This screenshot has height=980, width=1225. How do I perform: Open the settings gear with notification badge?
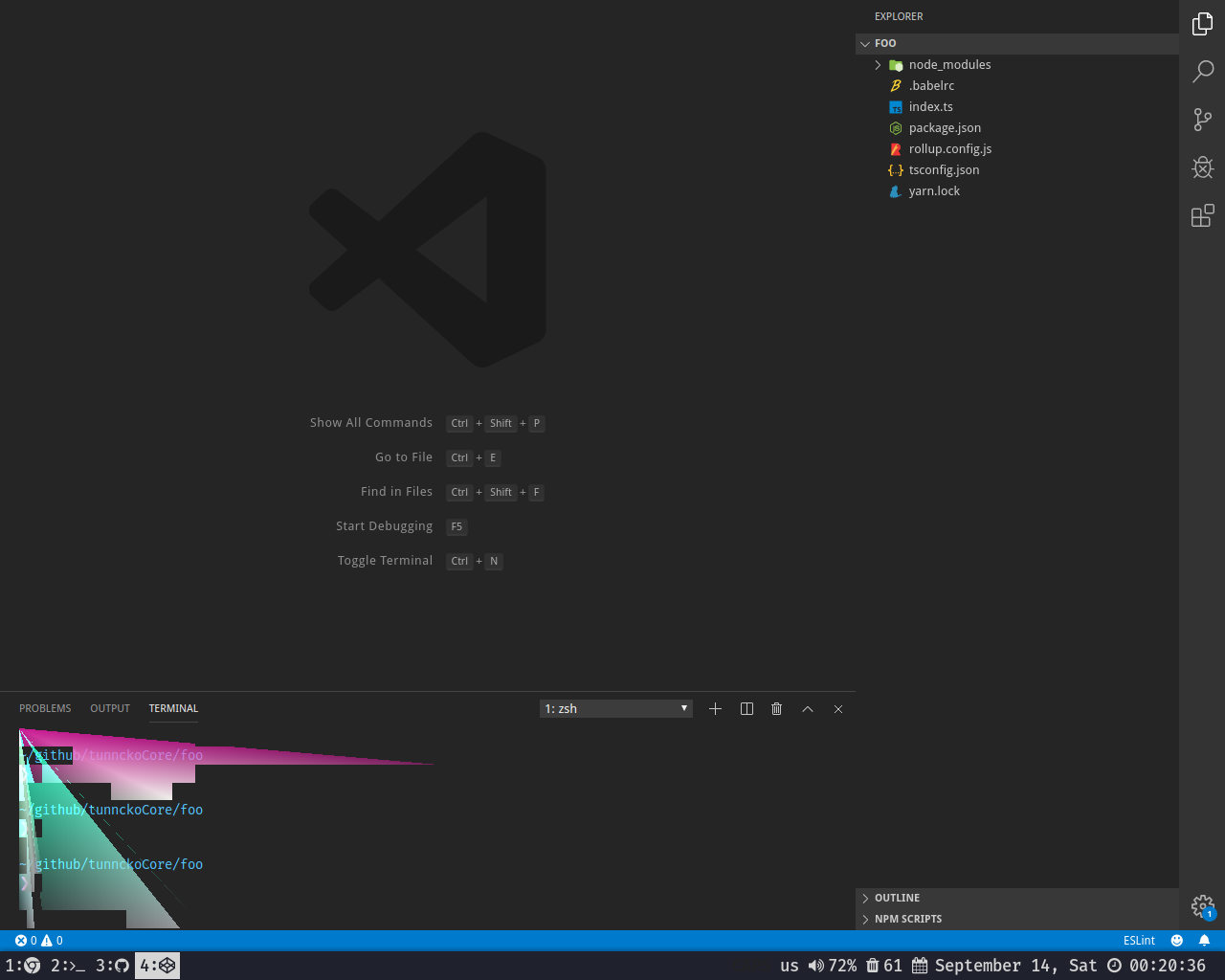pyautogui.click(x=1202, y=906)
